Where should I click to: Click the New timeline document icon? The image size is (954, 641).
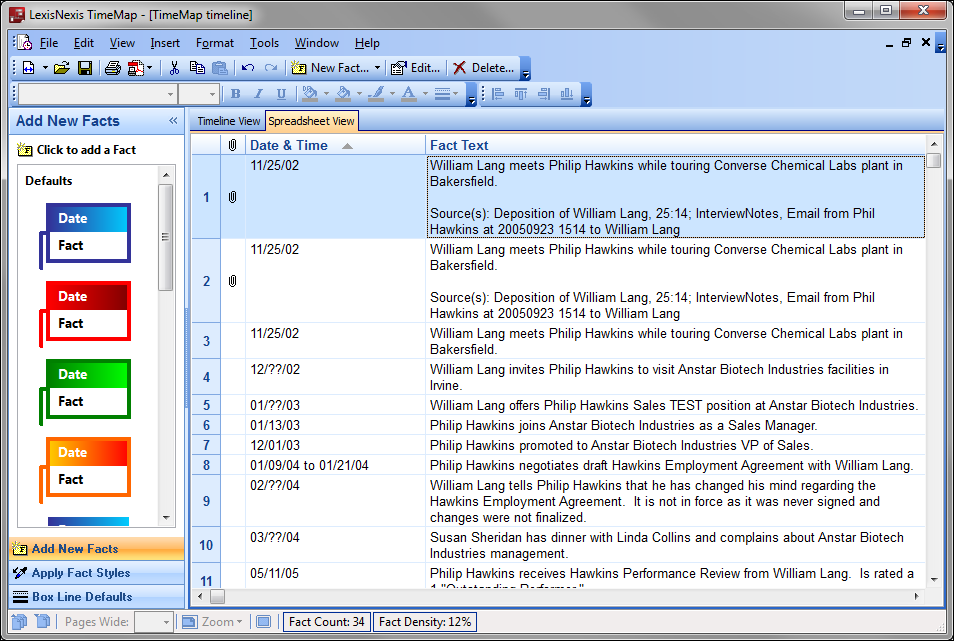(29, 68)
